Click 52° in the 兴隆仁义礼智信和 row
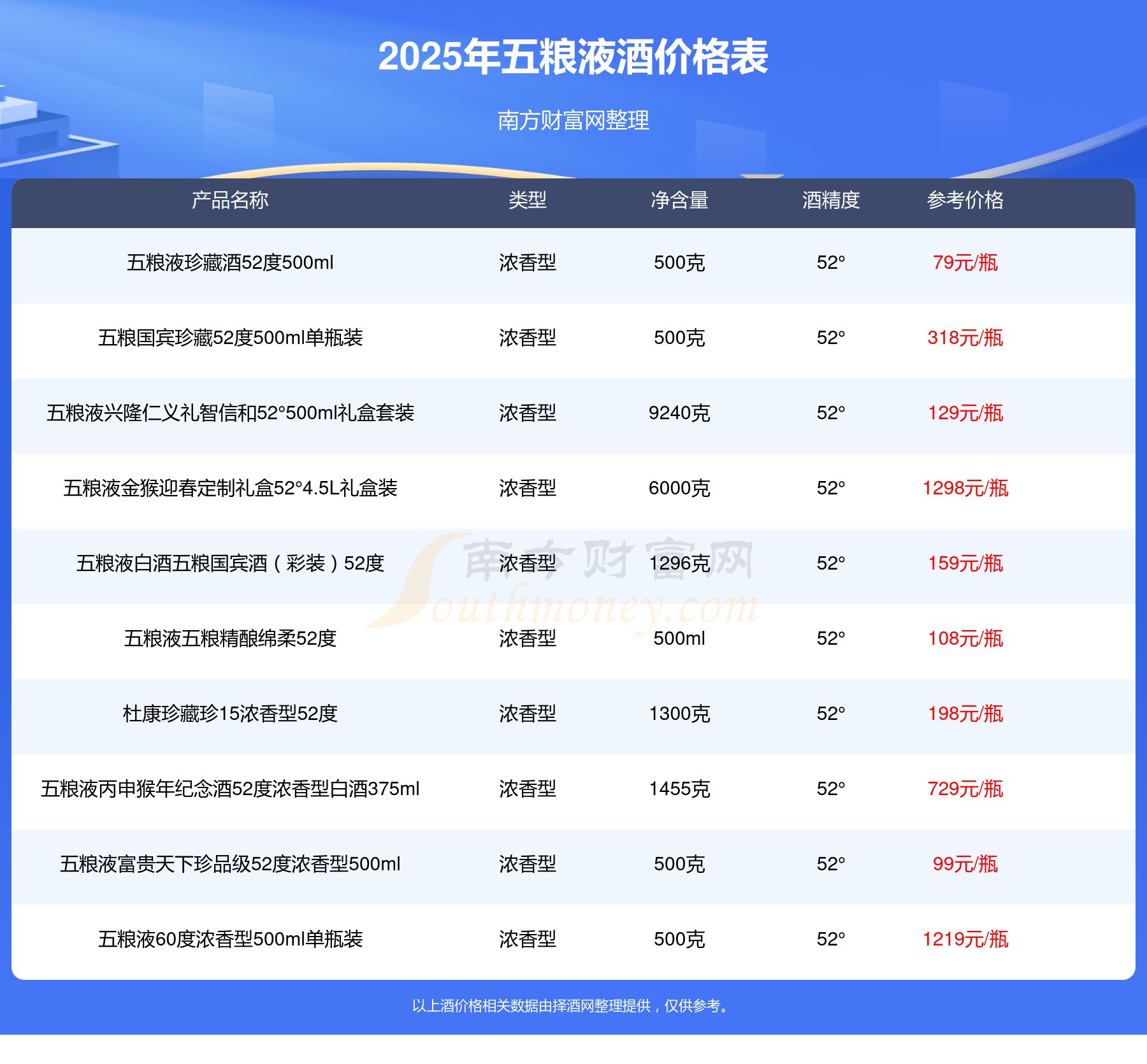Image resolution: width=1147 pixels, height=1064 pixels. tap(831, 413)
